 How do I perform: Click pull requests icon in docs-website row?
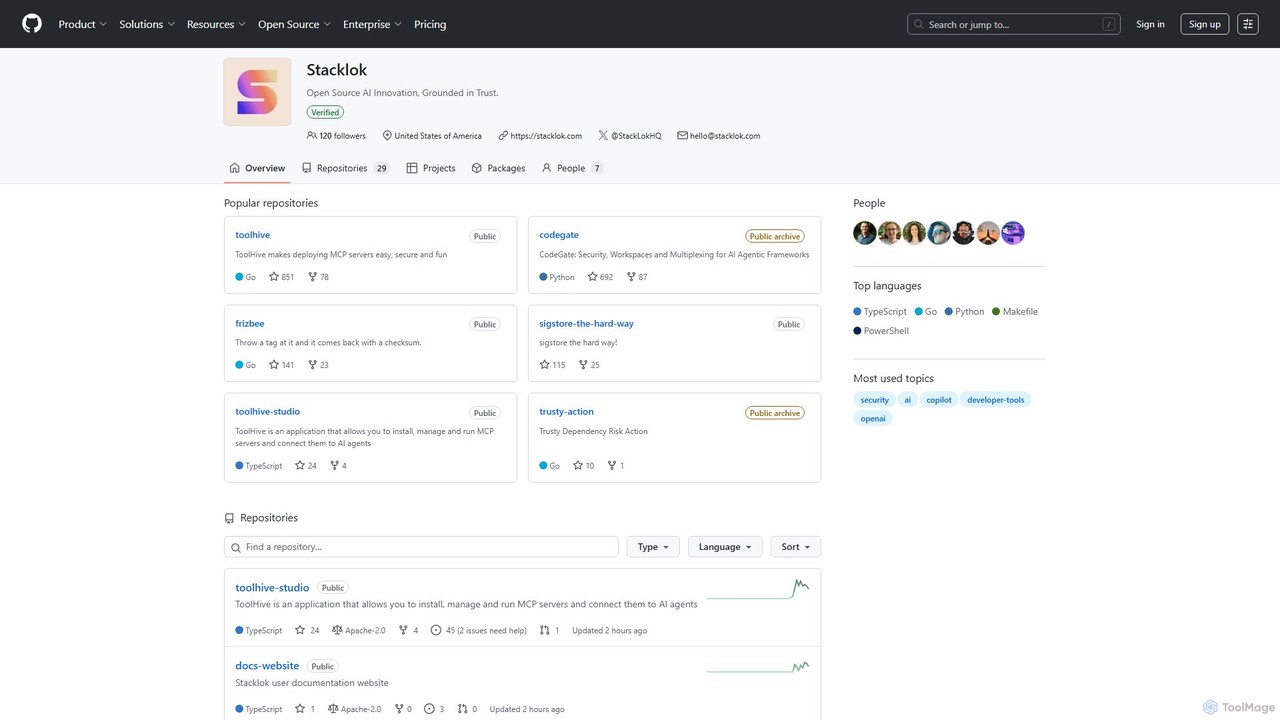coord(462,709)
